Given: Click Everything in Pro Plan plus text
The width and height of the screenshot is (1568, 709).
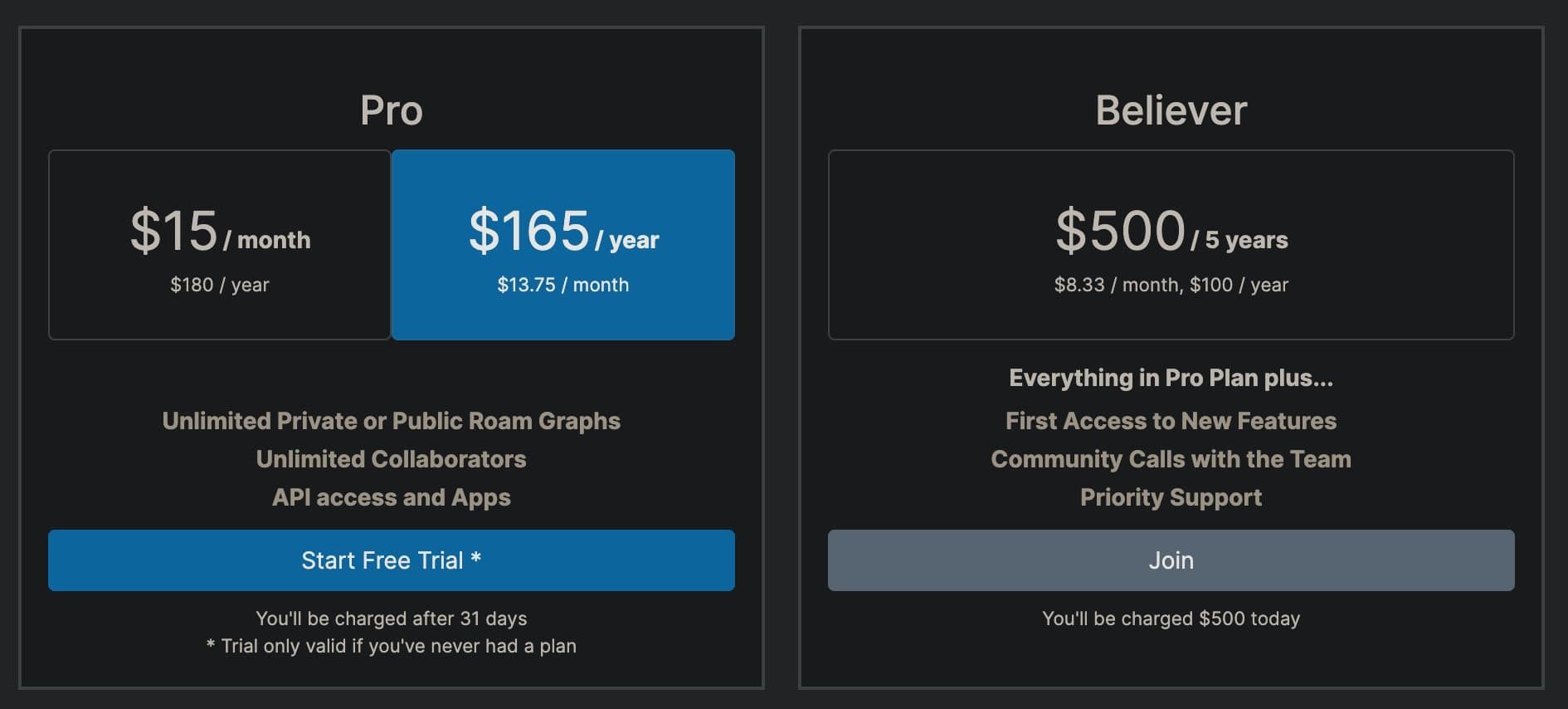Looking at the screenshot, I should pos(1171,378).
